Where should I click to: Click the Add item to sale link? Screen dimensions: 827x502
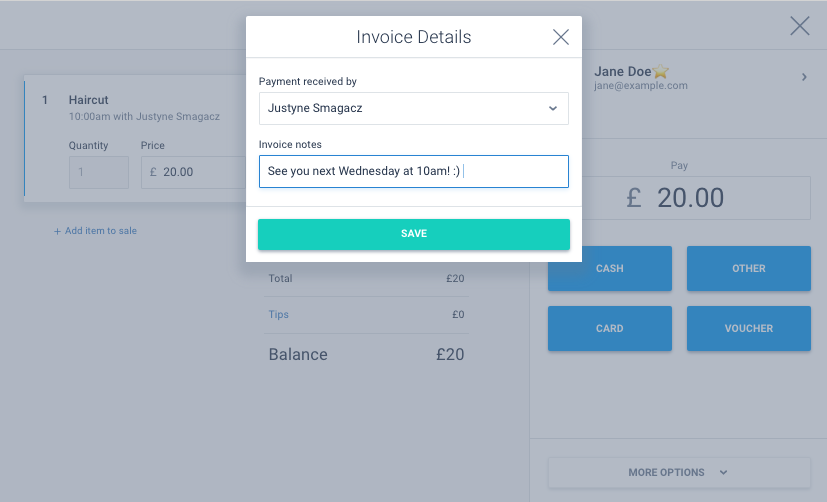100,231
